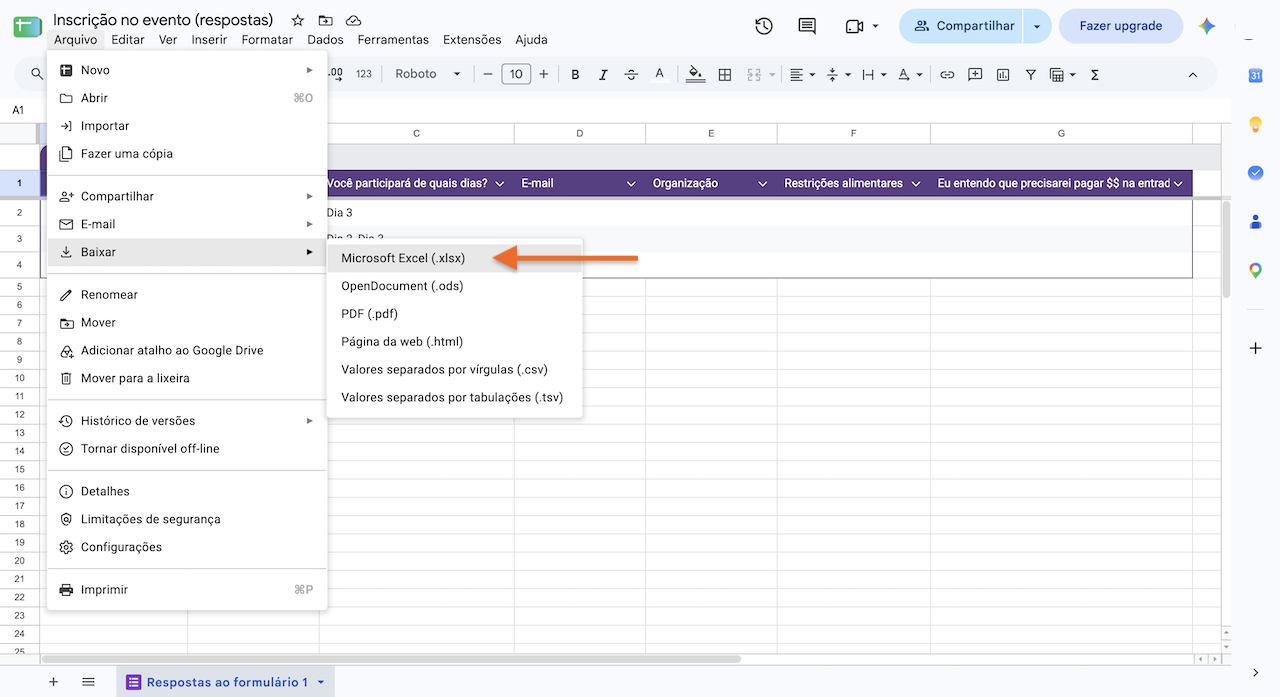
Task: Open the Roboto font dropdown
Action: point(428,74)
